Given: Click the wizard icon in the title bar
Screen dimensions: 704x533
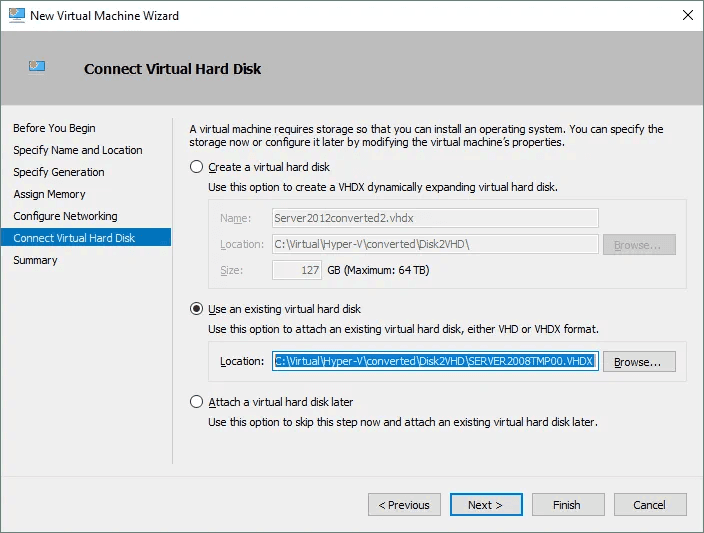Looking at the screenshot, I should click(x=15, y=15).
